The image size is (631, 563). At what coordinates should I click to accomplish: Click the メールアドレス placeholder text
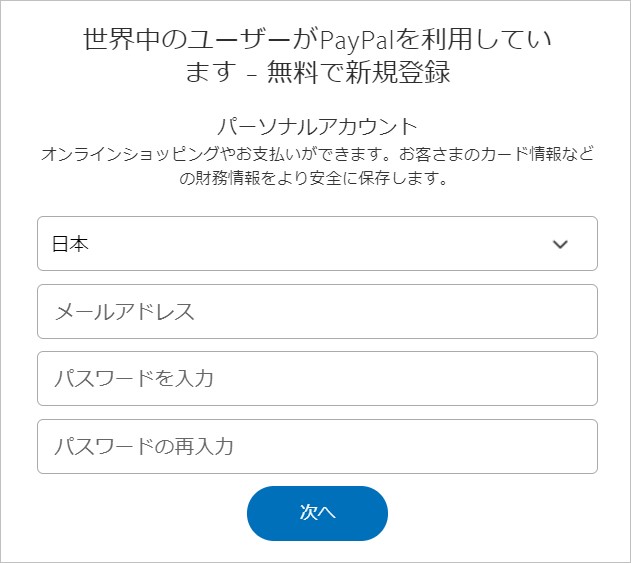(123, 312)
